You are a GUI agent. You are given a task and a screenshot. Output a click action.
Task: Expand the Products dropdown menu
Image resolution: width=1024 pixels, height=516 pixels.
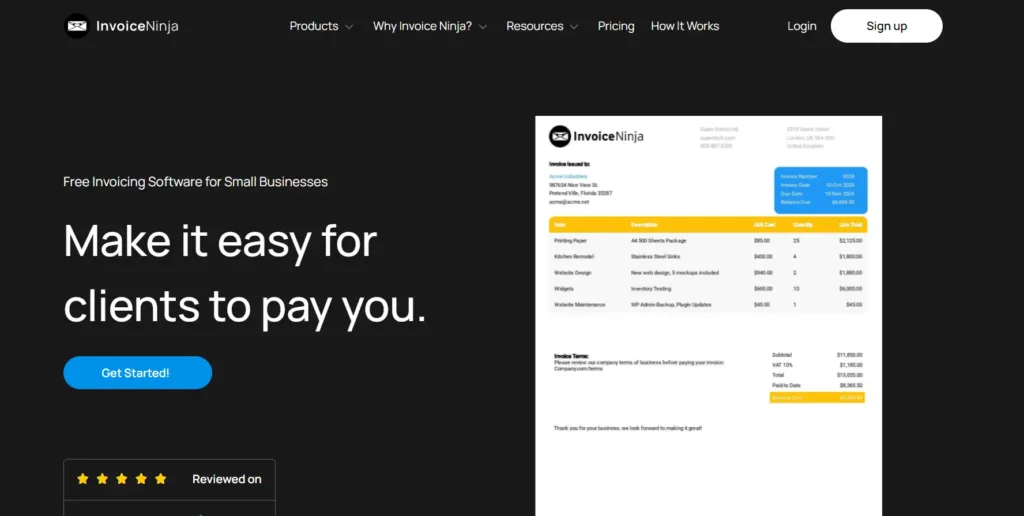(x=321, y=26)
